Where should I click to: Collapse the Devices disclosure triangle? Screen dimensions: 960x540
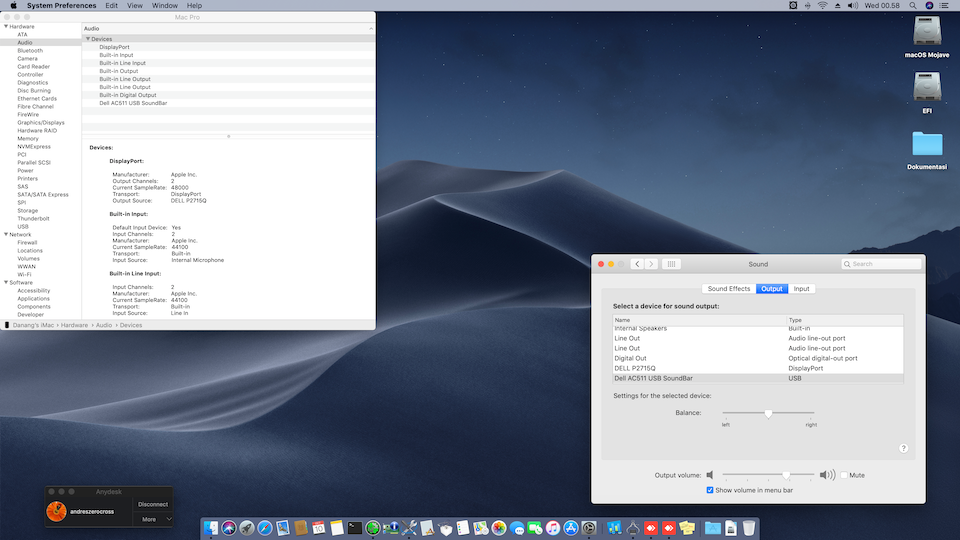[x=87, y=39]
